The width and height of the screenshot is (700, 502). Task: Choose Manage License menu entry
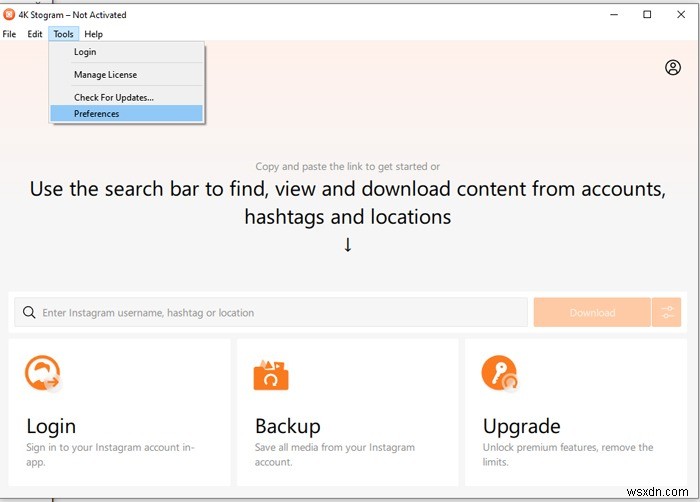(x=105, y=75)
